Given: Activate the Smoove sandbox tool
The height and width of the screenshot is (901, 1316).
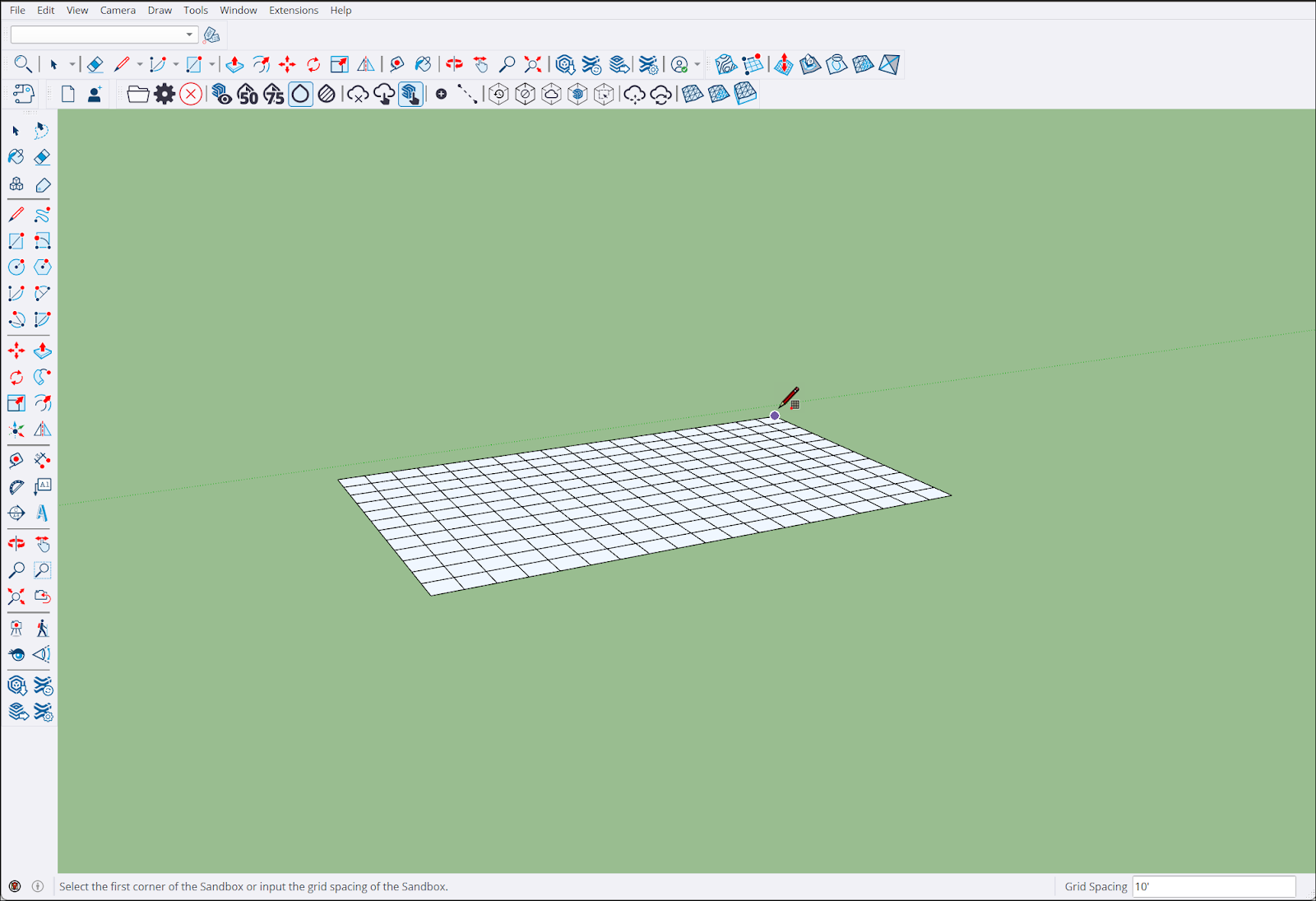Looking at the screenshot, I should [784, 63].
